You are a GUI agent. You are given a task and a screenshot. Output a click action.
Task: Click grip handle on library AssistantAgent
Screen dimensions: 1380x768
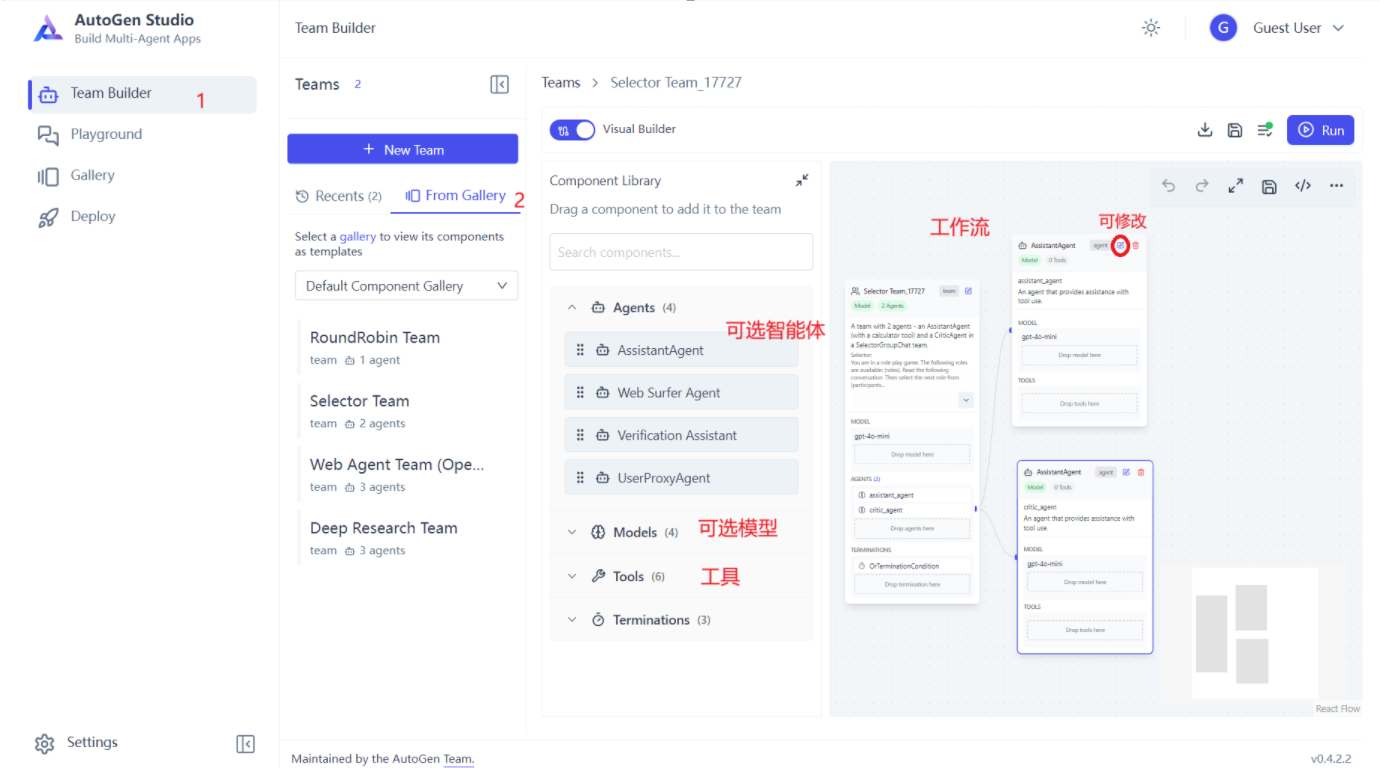[580, 351]
